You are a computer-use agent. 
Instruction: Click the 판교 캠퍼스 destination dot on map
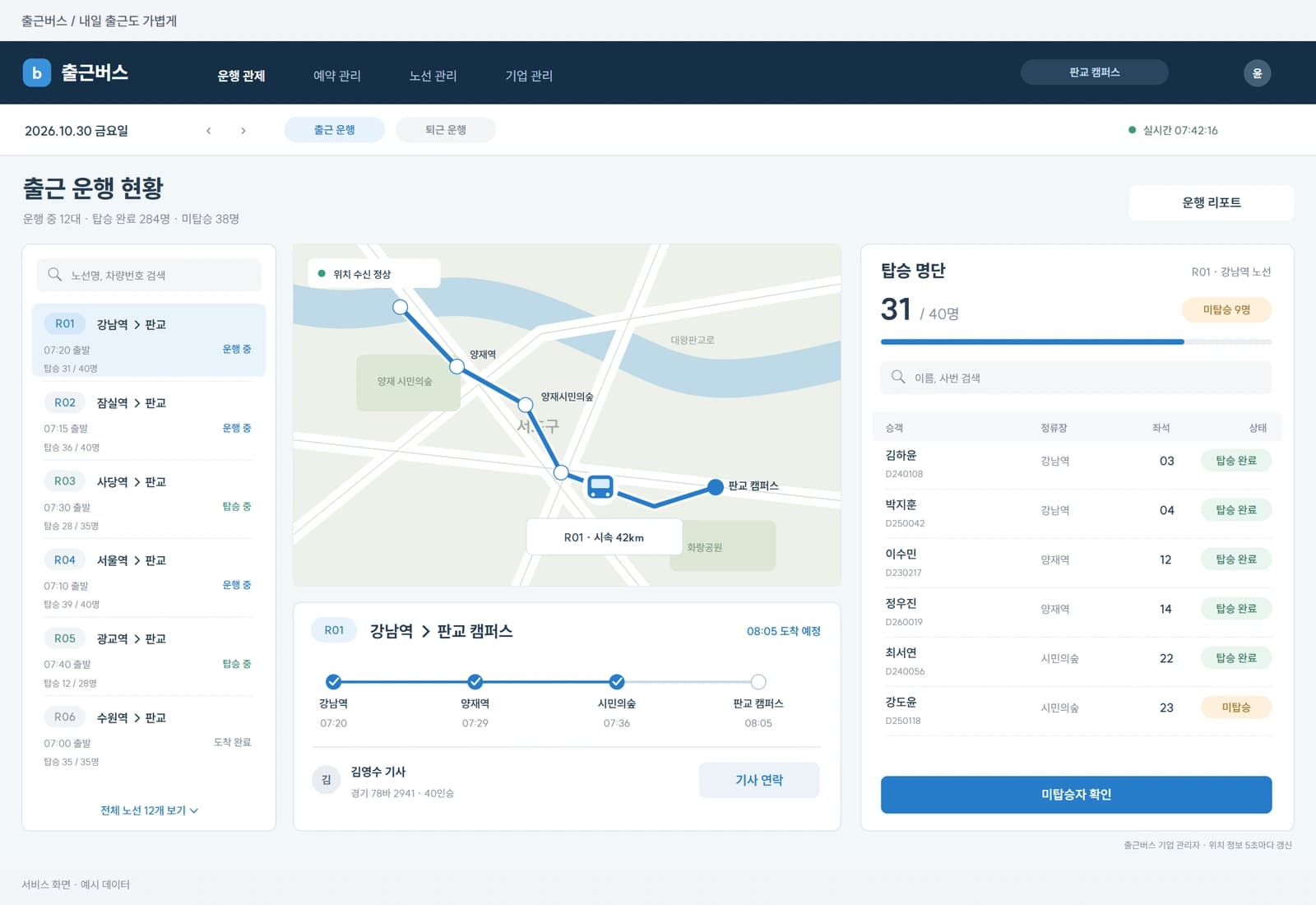tap(716, 487)
